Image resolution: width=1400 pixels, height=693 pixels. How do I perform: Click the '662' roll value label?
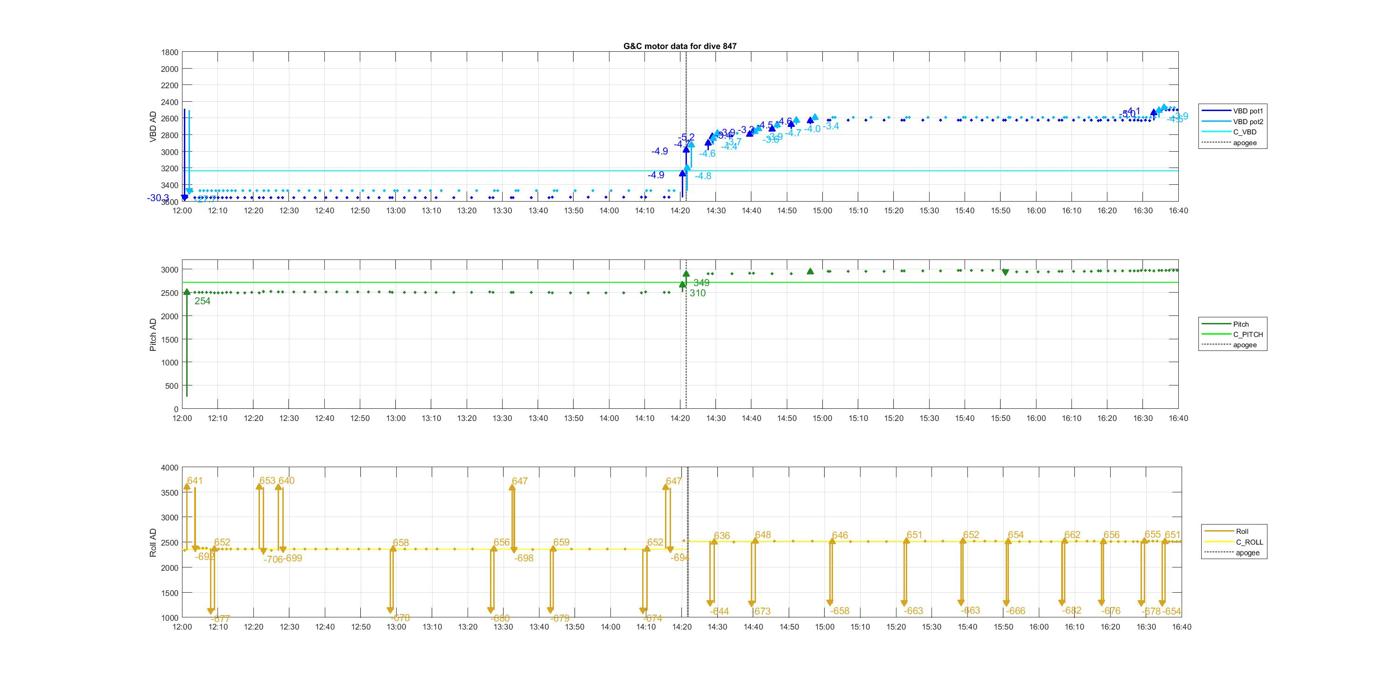point(1073,535)
